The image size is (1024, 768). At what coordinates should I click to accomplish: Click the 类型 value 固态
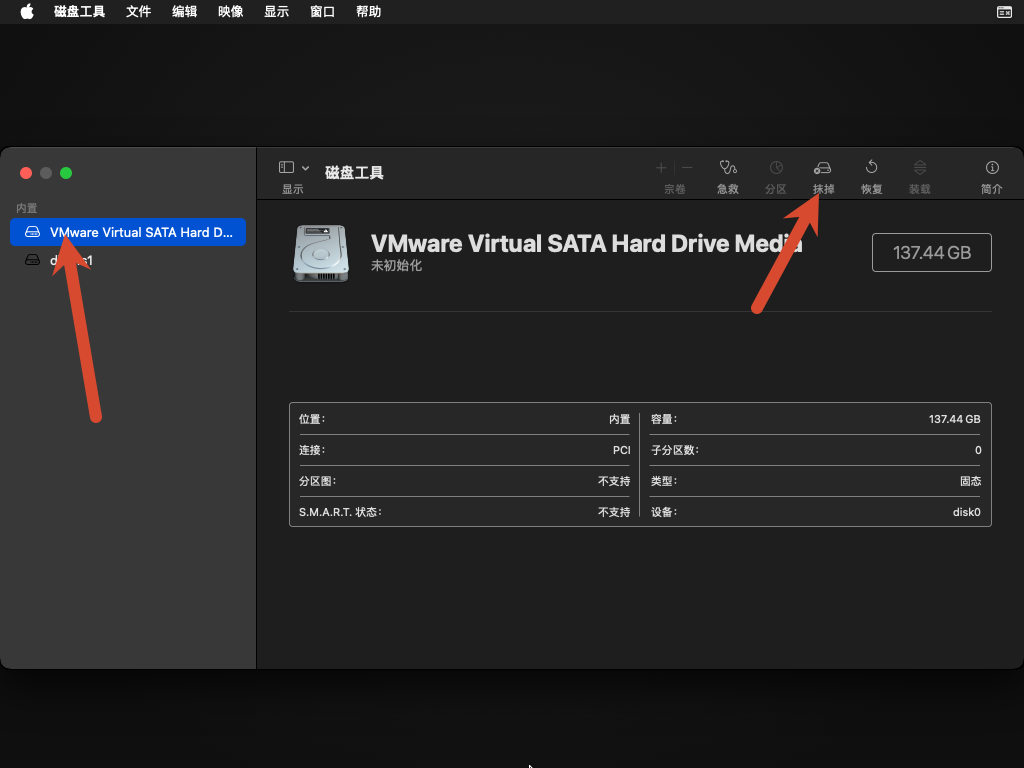click(970, 481)
